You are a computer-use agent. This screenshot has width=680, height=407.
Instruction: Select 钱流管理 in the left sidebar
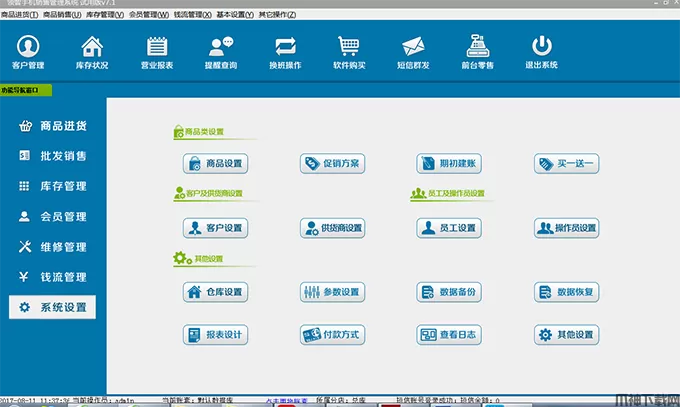pyautogui.click(x=52, y=277)
